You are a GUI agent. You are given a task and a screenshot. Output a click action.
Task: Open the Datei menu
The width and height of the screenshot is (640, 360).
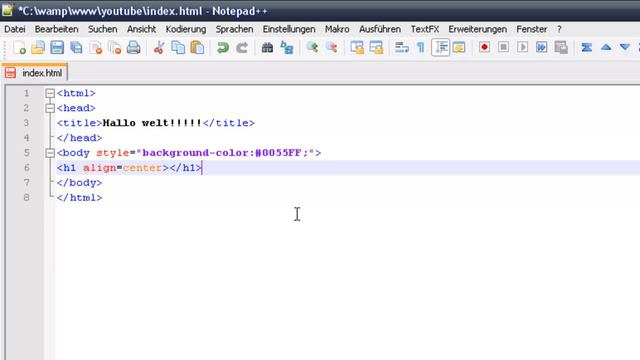[15, 29]
